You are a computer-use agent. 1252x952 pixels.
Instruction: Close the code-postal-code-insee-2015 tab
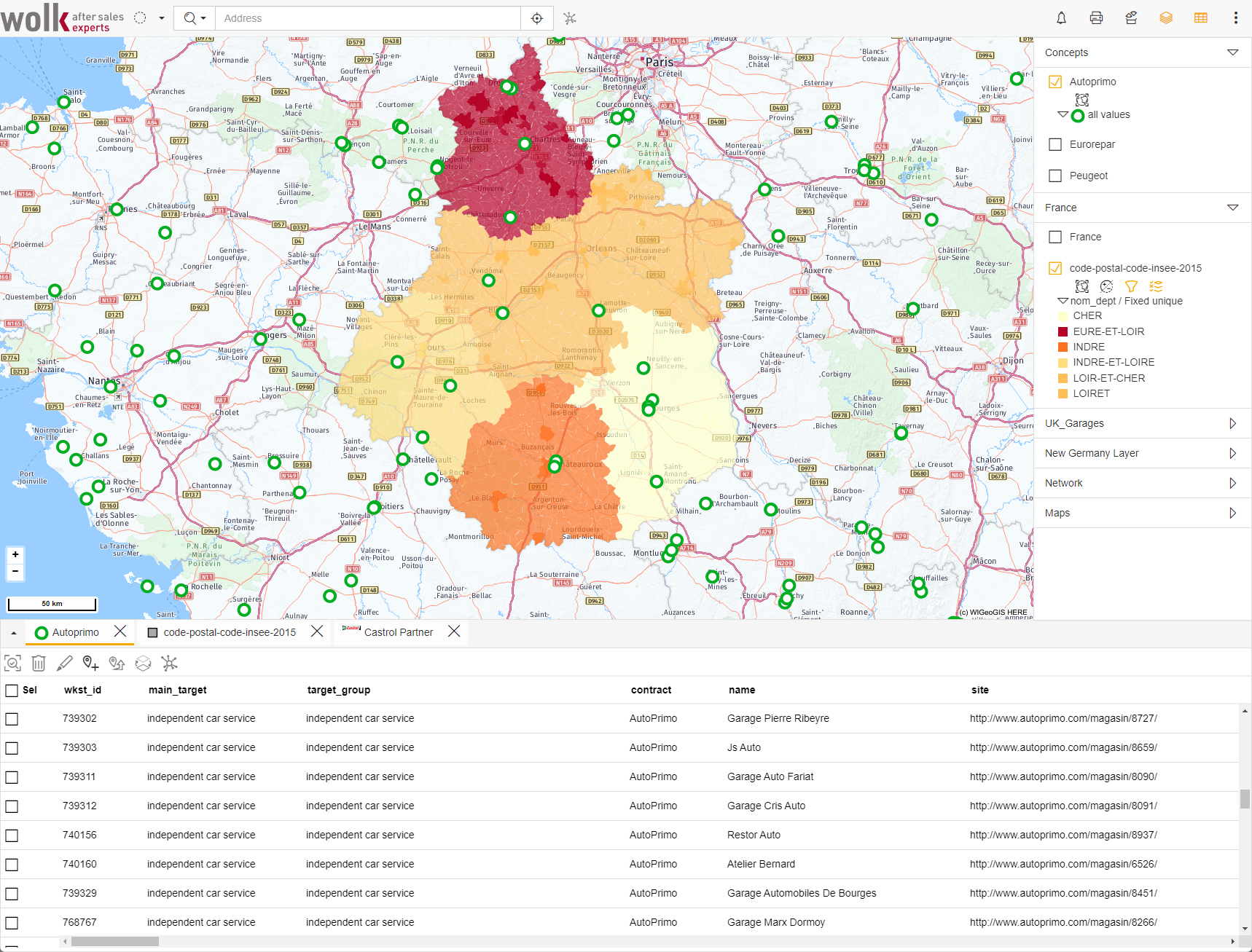click(x=317, y=632)
